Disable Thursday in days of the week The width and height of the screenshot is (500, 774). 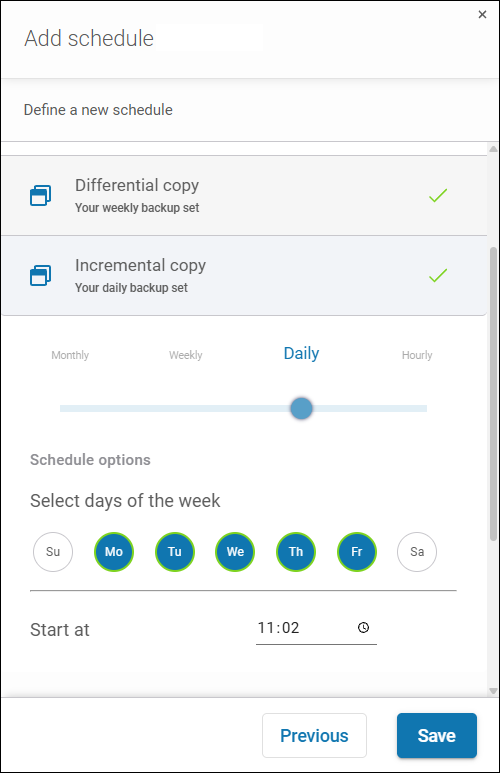pyautogui.click(x=296, y=552)
